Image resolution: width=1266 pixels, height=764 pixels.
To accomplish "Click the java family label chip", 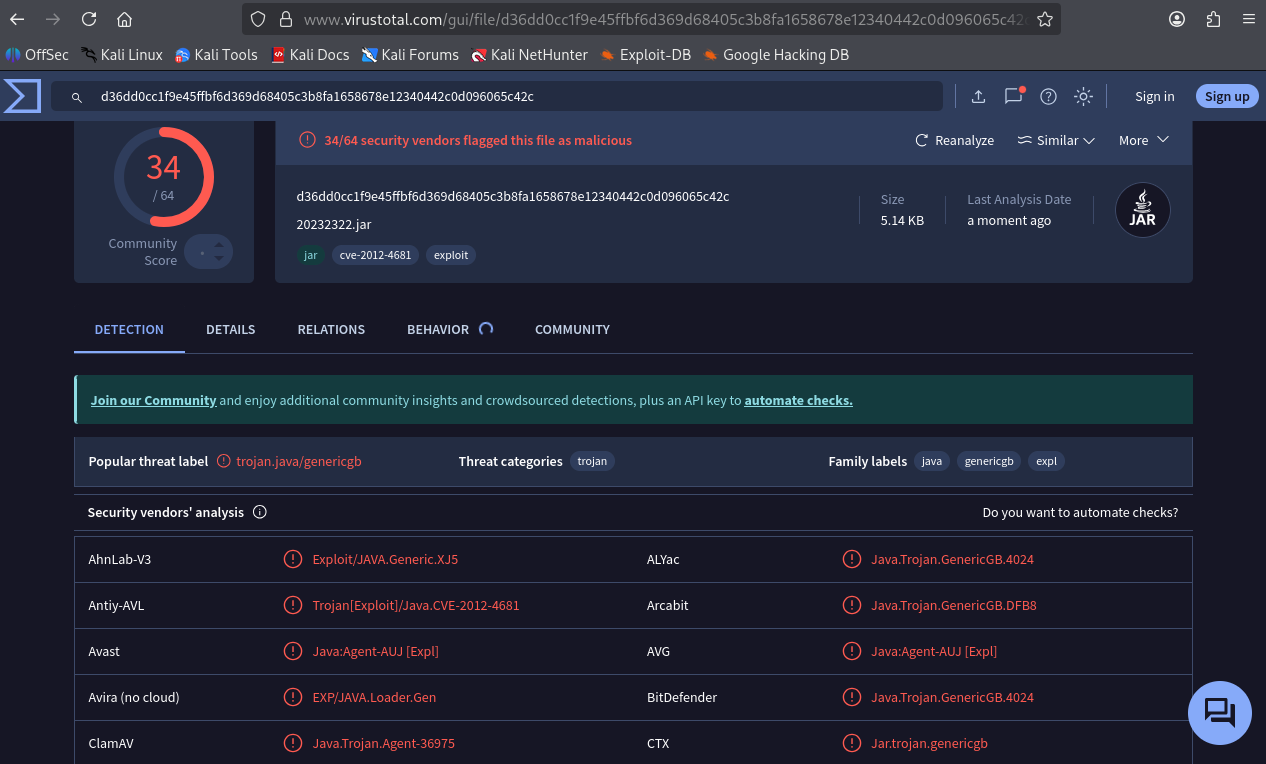I will click(x=932, y=461).
